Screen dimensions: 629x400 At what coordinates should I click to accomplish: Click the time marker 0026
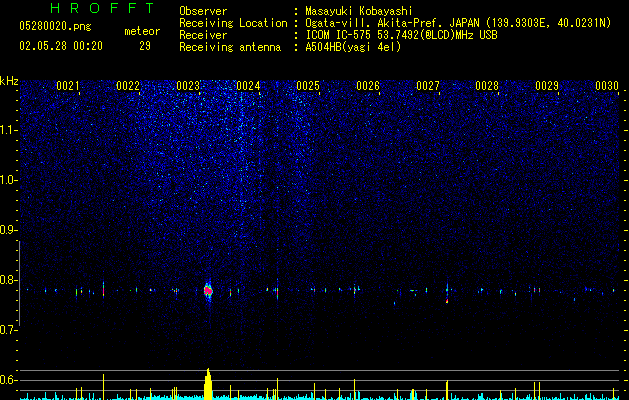click(x=368, y=86)
